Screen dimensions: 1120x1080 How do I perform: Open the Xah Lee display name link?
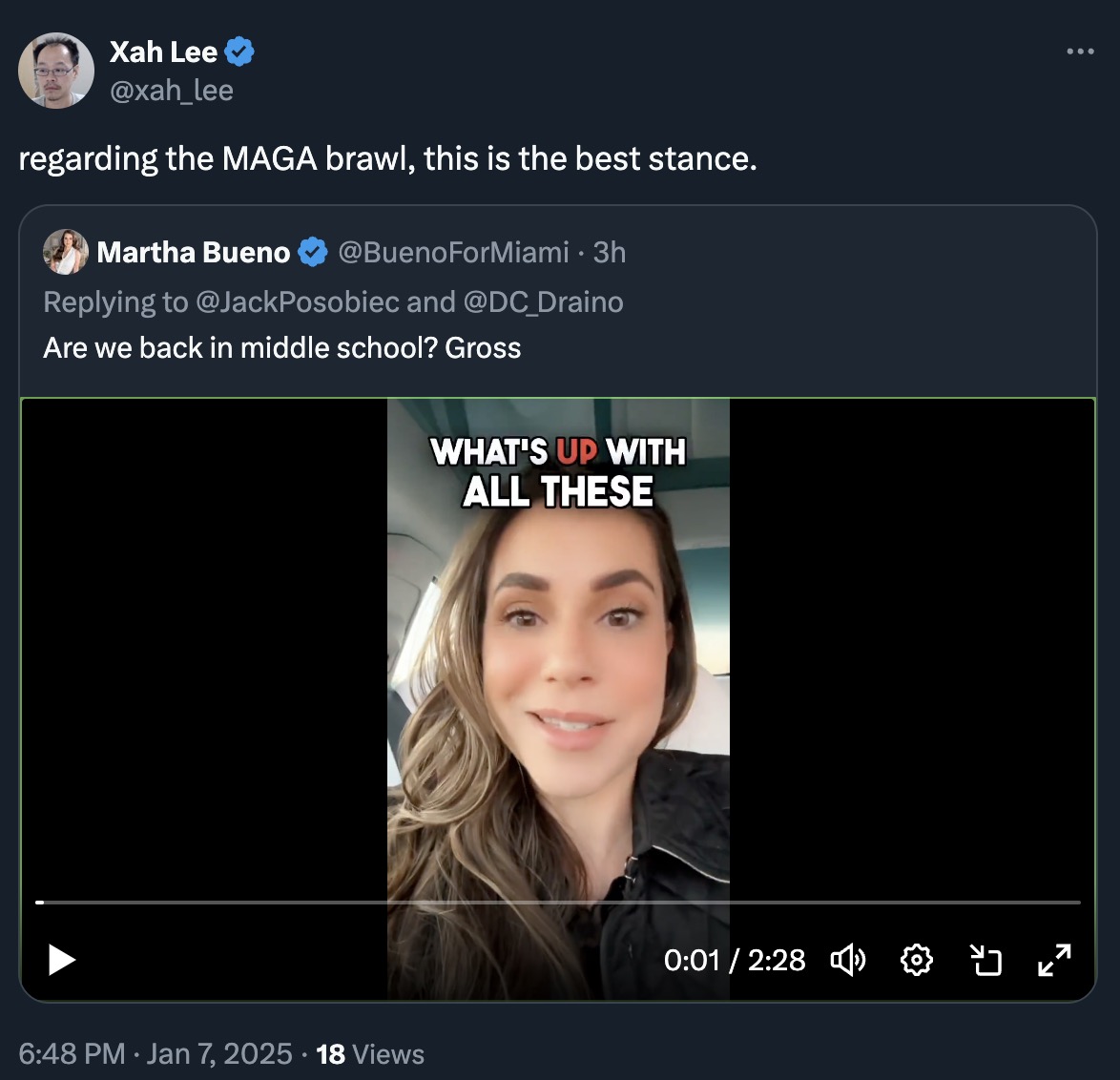pos(163,52)
